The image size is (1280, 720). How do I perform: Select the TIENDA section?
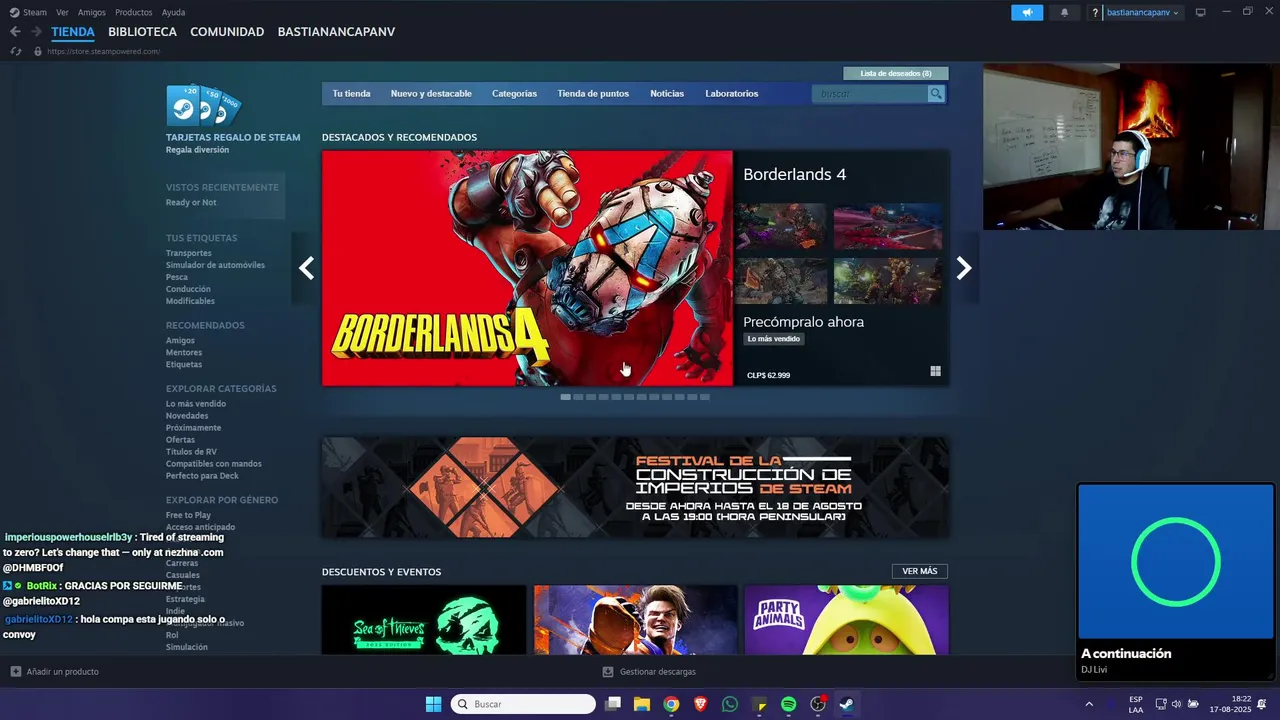click(x=73, y=32)
